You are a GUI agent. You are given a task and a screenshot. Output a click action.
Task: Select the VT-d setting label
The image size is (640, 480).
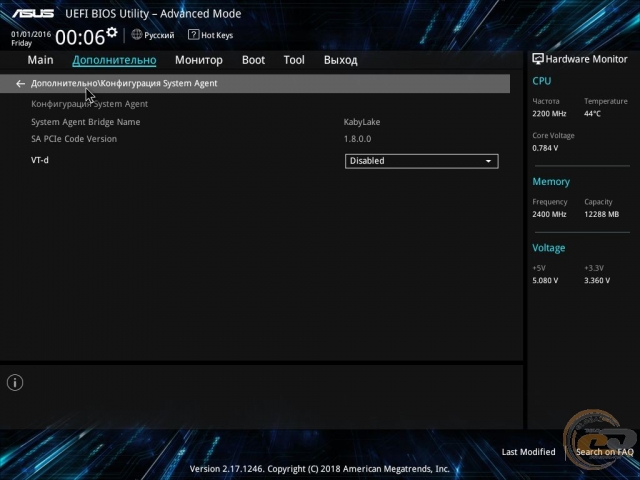tap(40, 160)
